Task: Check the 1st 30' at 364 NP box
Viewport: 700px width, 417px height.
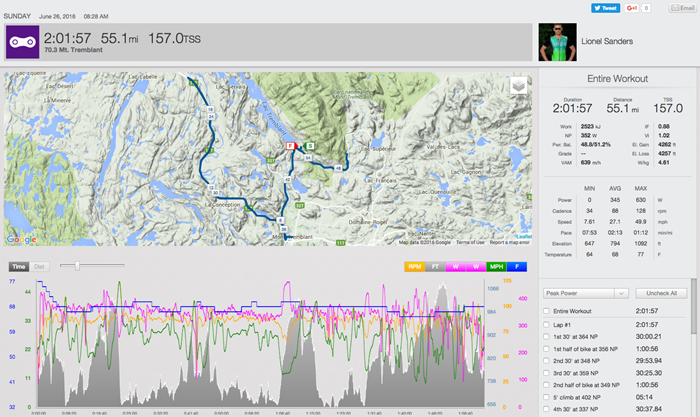Action: tap(546, 337)
